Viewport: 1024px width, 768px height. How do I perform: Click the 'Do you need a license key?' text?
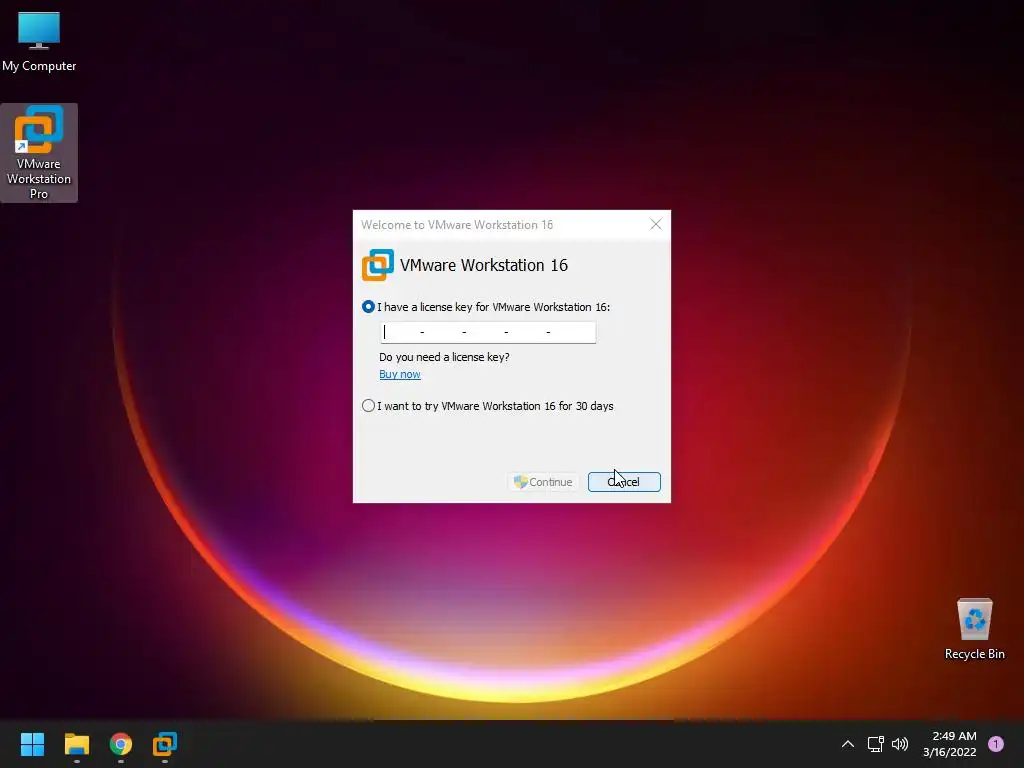point(444,357)
